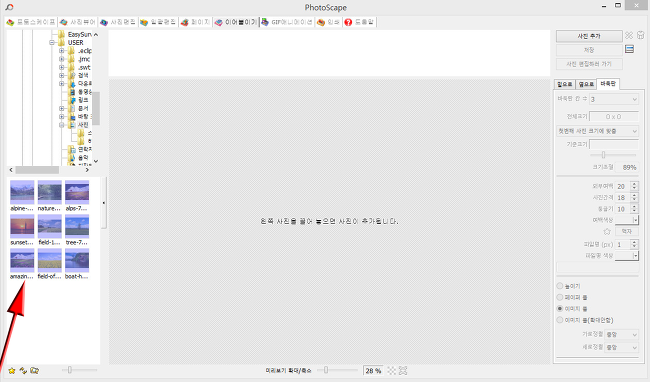The width and height of the screenshot is (650, 382).
Task: Click the magnifier icon in the title bar
Action: (x=9, y=7)
